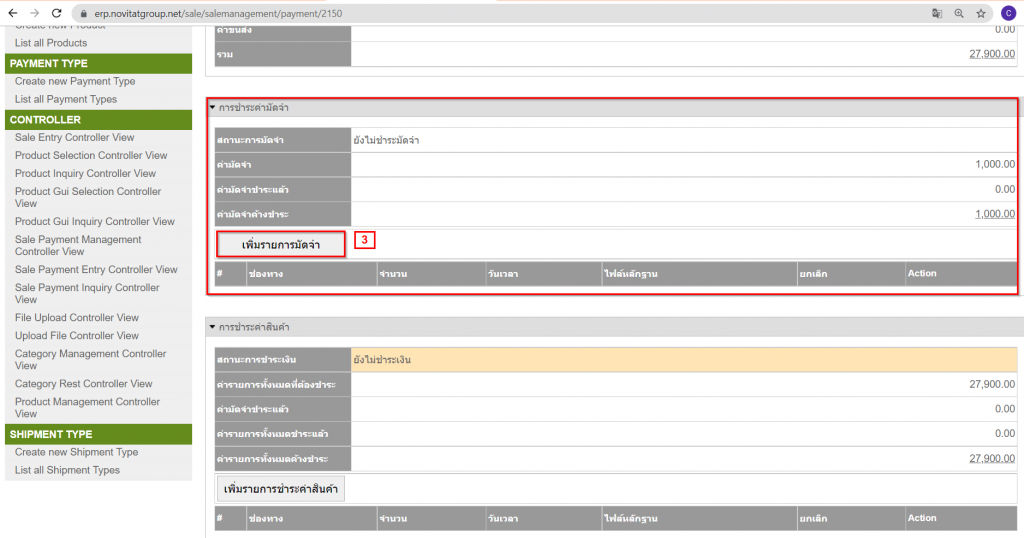The width and height of the screenshot is (1024, 538).
Task: Collapse the การชำระค่าสินค้า section
Action: 212,327
